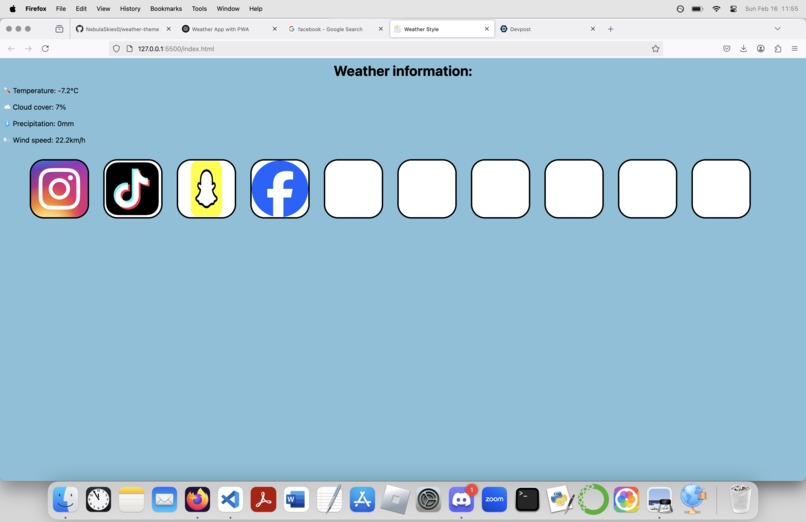Image resolution: width=806 pixels, height=522 pixels.
Task: Open Notes from the Dock
Action: tap(132, 499)
